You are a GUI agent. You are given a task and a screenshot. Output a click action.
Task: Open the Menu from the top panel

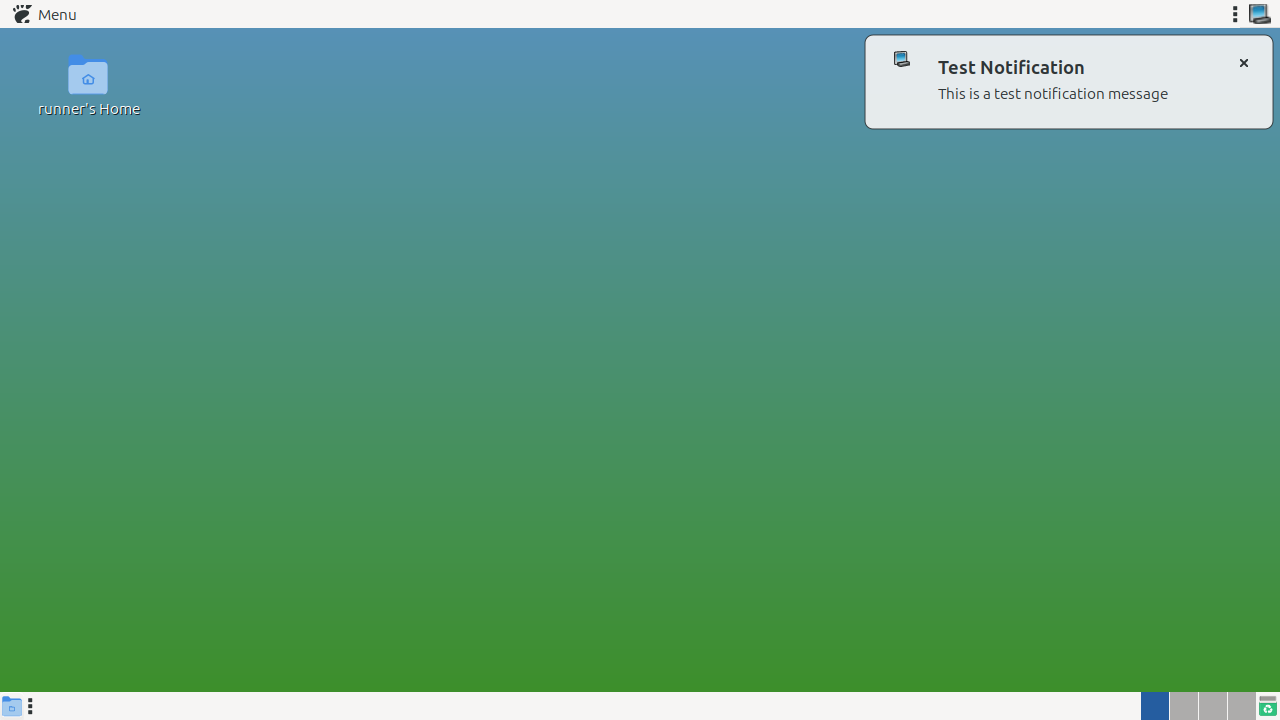point(45,14)
